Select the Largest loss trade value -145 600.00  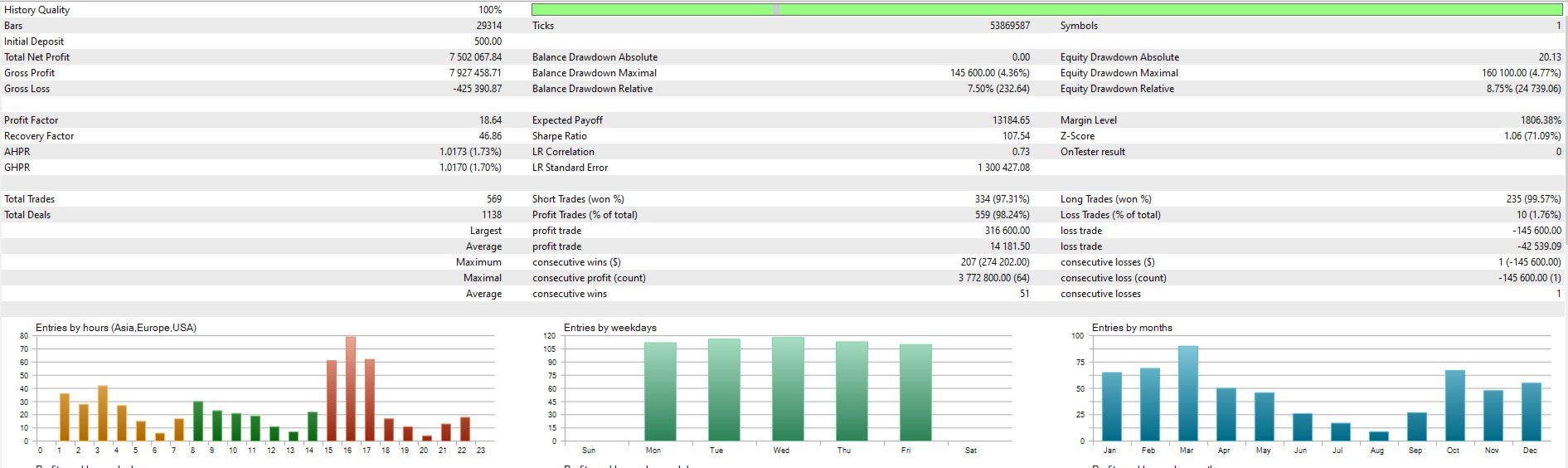coord(1536,231)
